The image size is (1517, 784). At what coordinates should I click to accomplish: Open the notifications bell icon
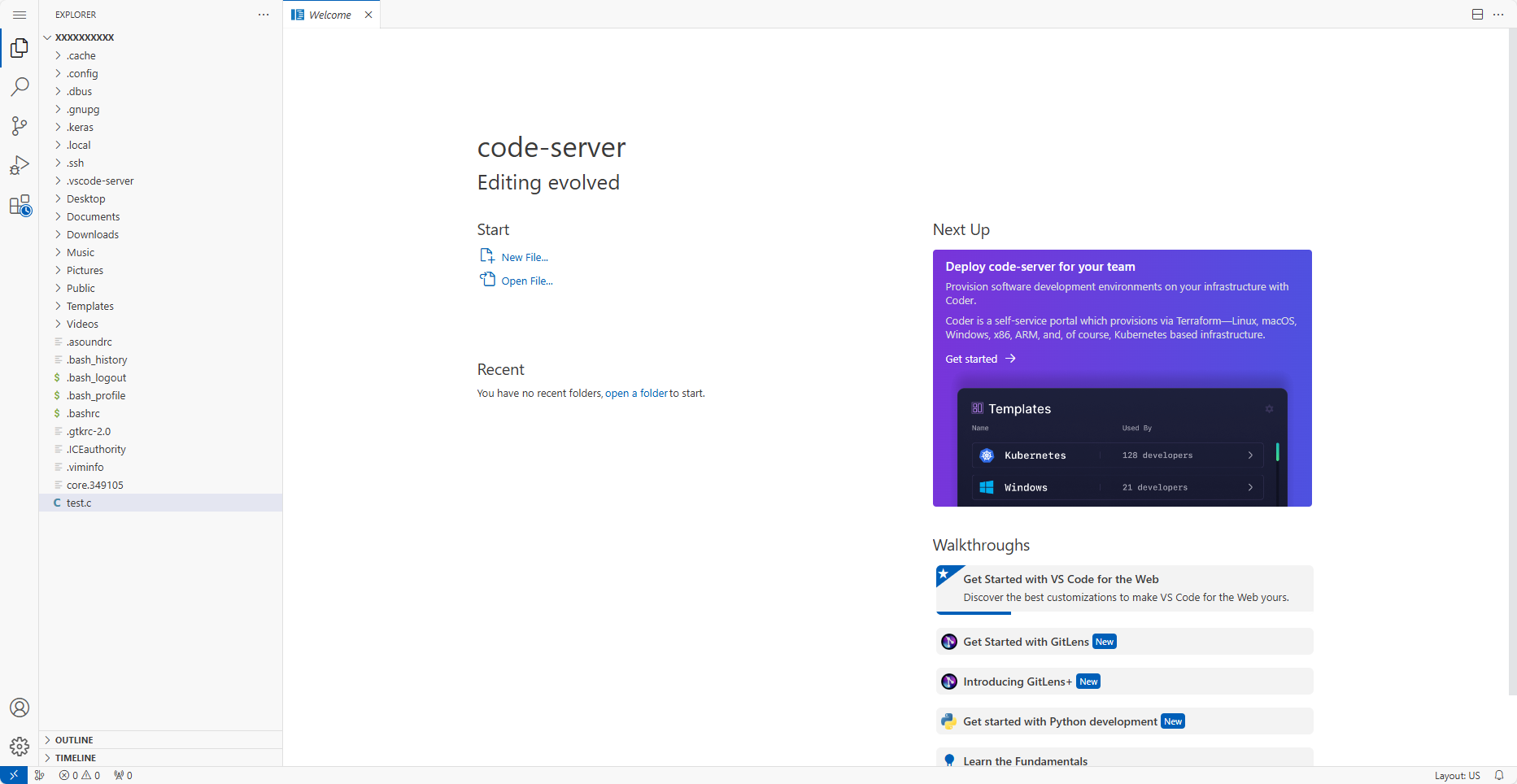coord(1499,775)
